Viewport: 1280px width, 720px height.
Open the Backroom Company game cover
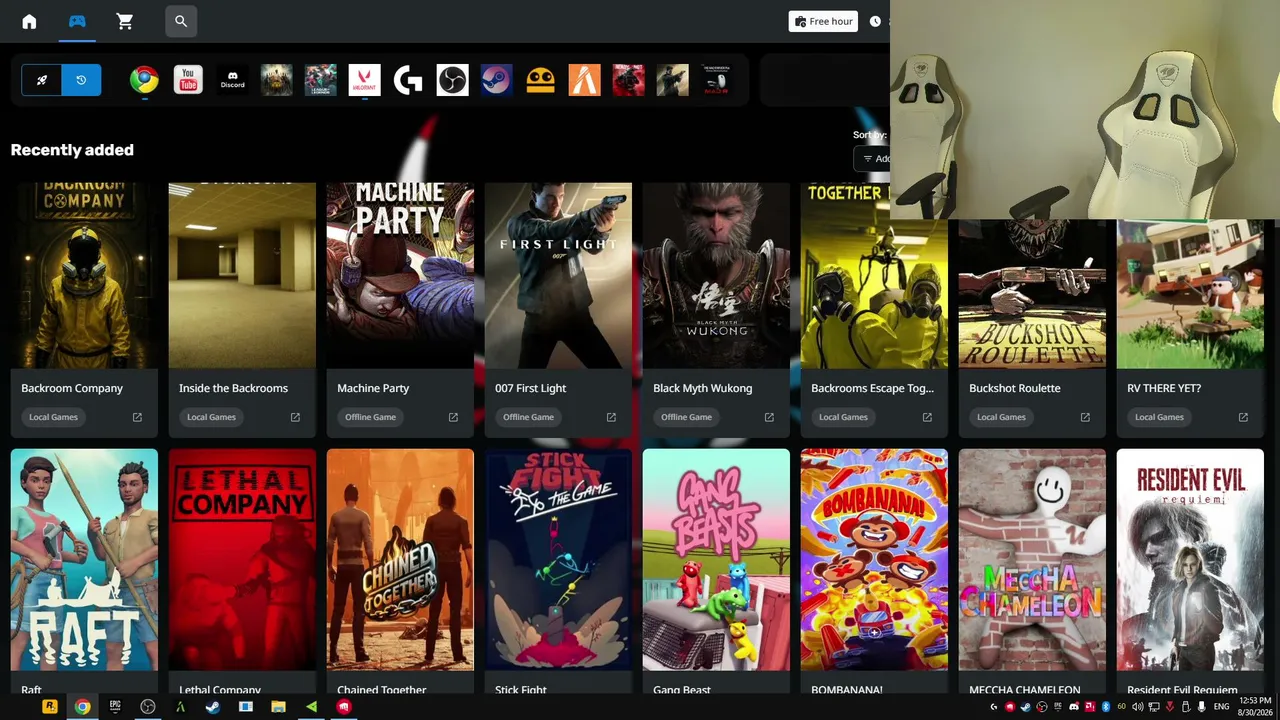tap(84, 276)
